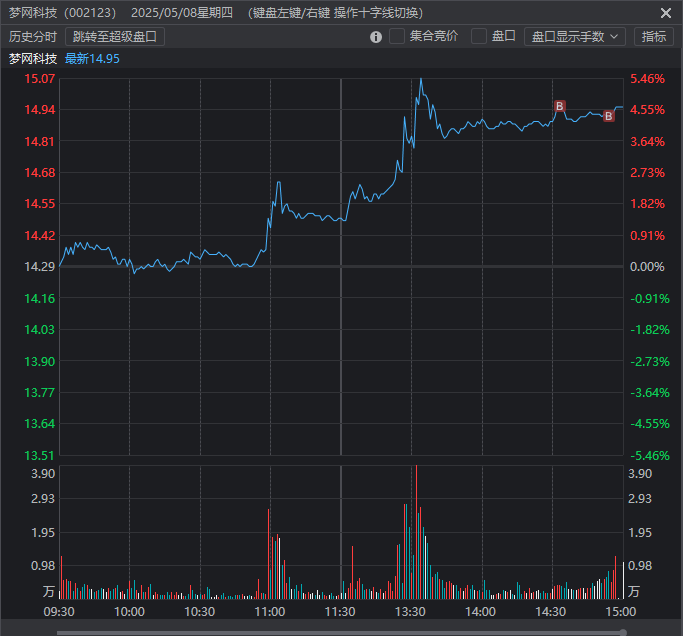Screen dimensions: 683x636
Task: Click the 14:00 time label on the axis
Action: point(481,611)
